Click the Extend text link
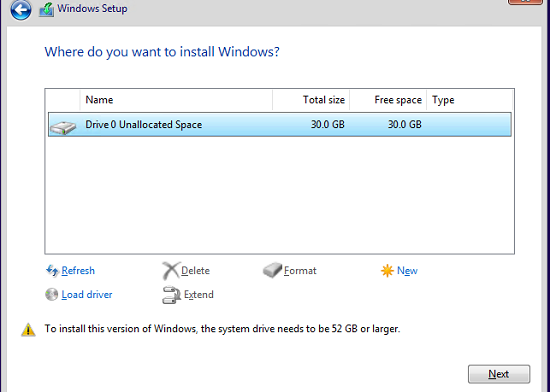The width and height of the screenshot is (550, 392). point(199,295)
